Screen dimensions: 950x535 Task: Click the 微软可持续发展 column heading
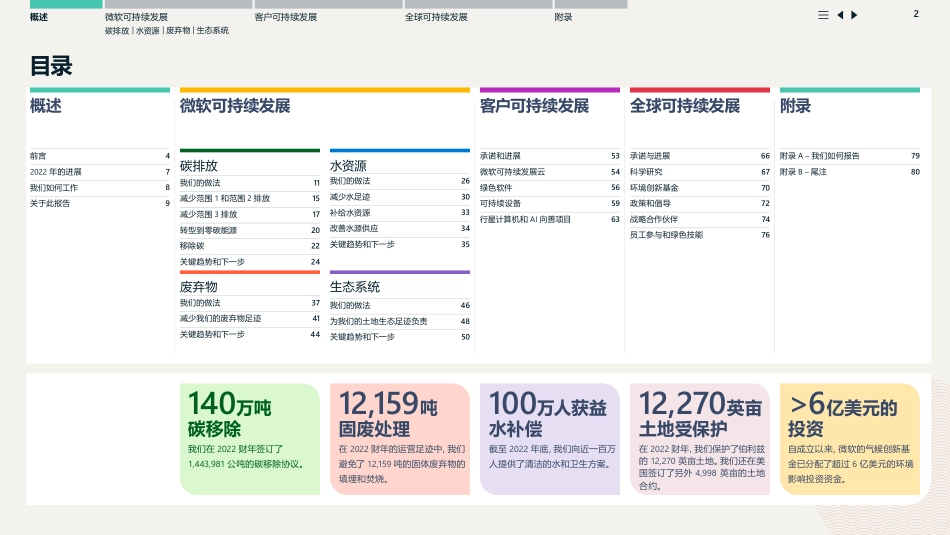[235, 106]
